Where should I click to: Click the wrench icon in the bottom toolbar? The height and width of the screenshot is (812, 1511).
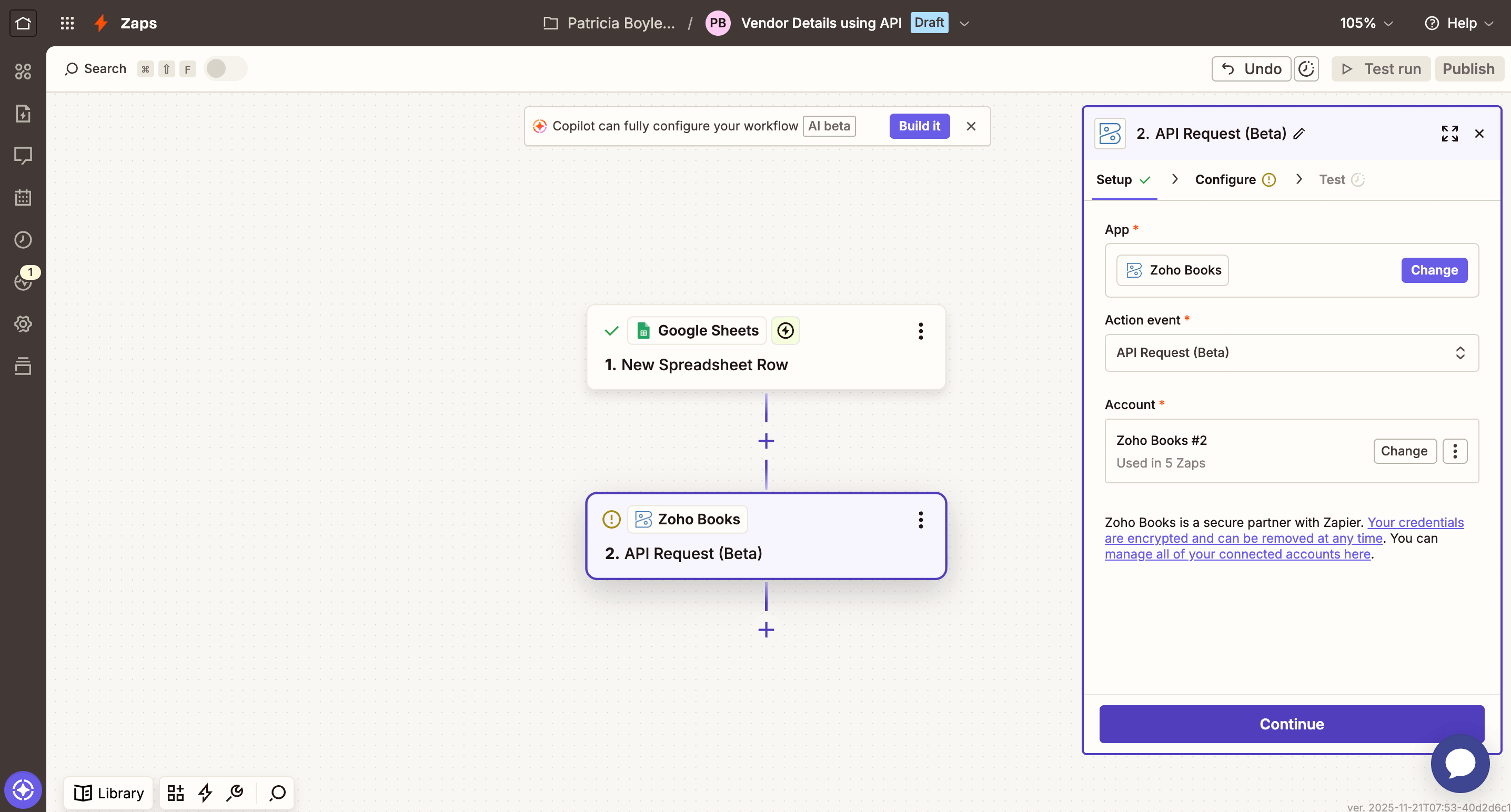coord(235,793)
